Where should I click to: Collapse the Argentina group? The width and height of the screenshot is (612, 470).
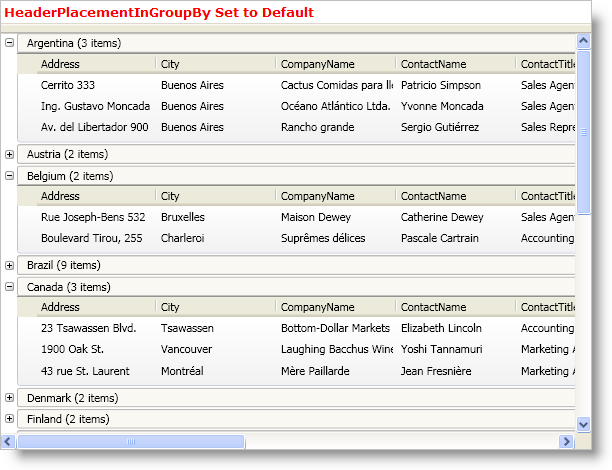point(10,43)
